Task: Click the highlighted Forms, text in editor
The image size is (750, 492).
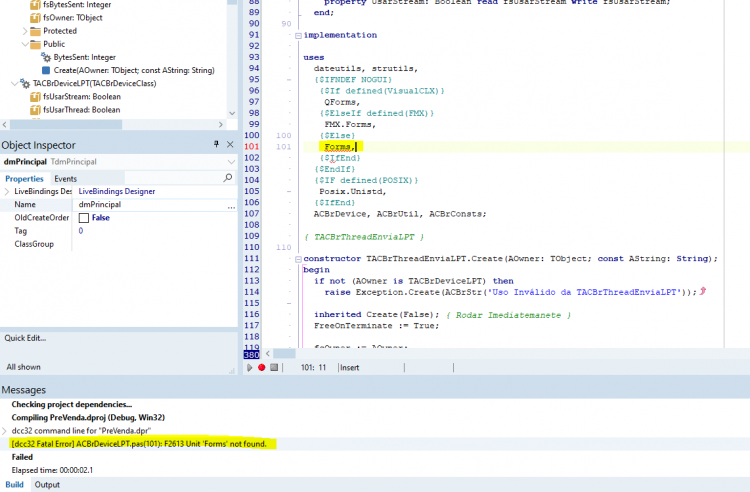Action: (340, 147)
